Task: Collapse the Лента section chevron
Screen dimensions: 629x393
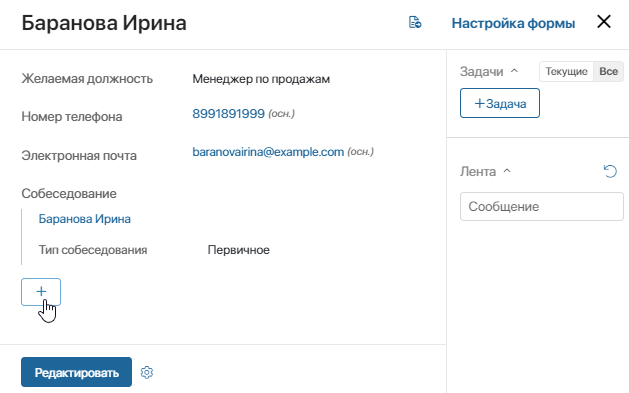Action: pos(507,171)
